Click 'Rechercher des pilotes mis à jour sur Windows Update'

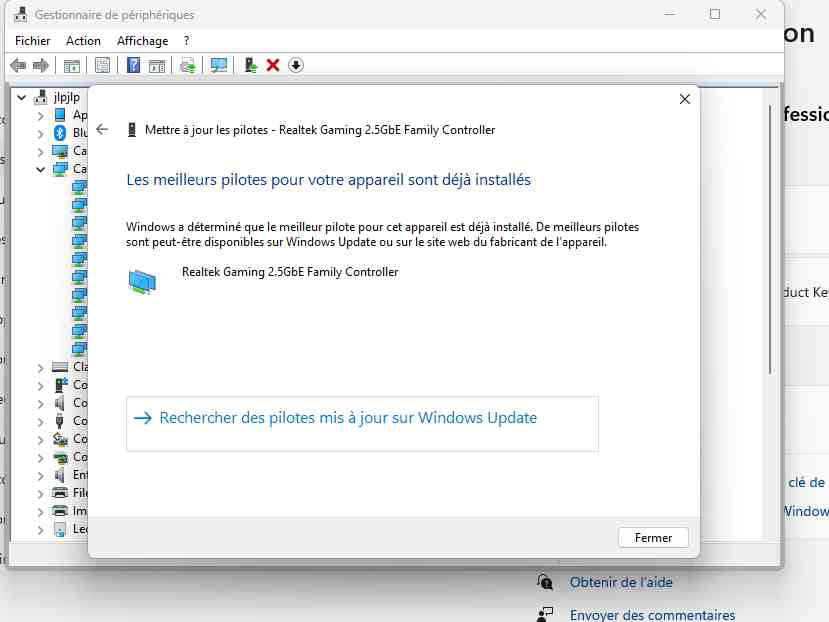pos(362,424)
